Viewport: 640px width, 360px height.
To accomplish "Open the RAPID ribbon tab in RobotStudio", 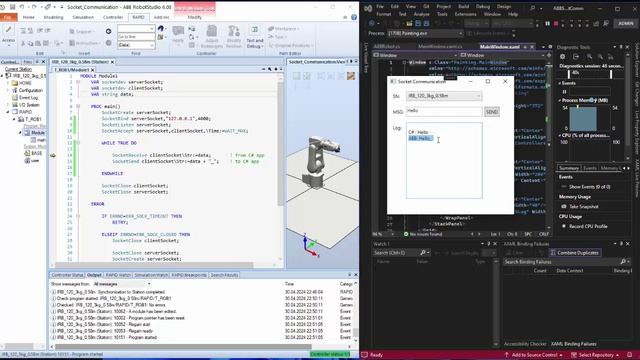I will tap(138, 17).
